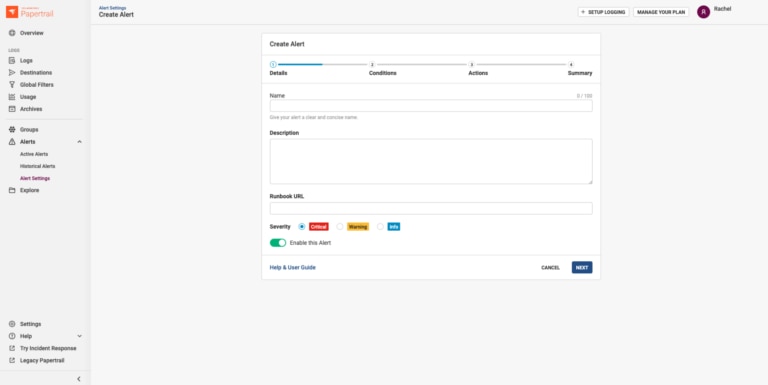Click the Settings gear icon
The height and width of the screenshot is (385, 768).
(12, 324)
